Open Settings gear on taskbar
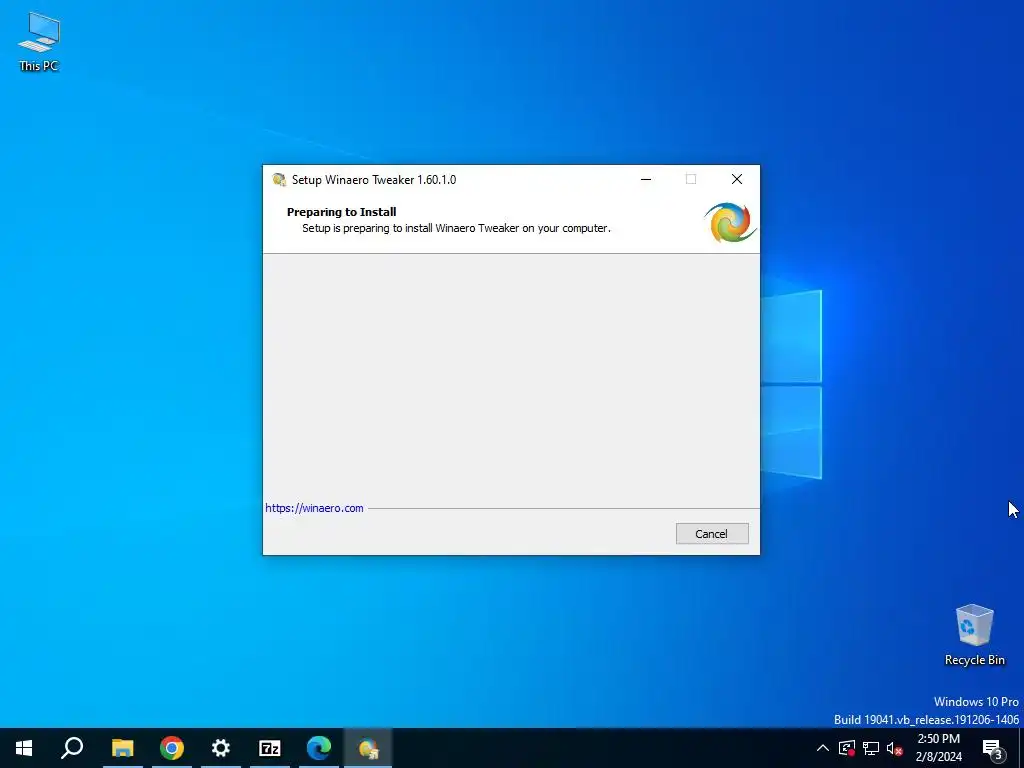This screenshot has width=1024, height=768. (x=221, y=748)
